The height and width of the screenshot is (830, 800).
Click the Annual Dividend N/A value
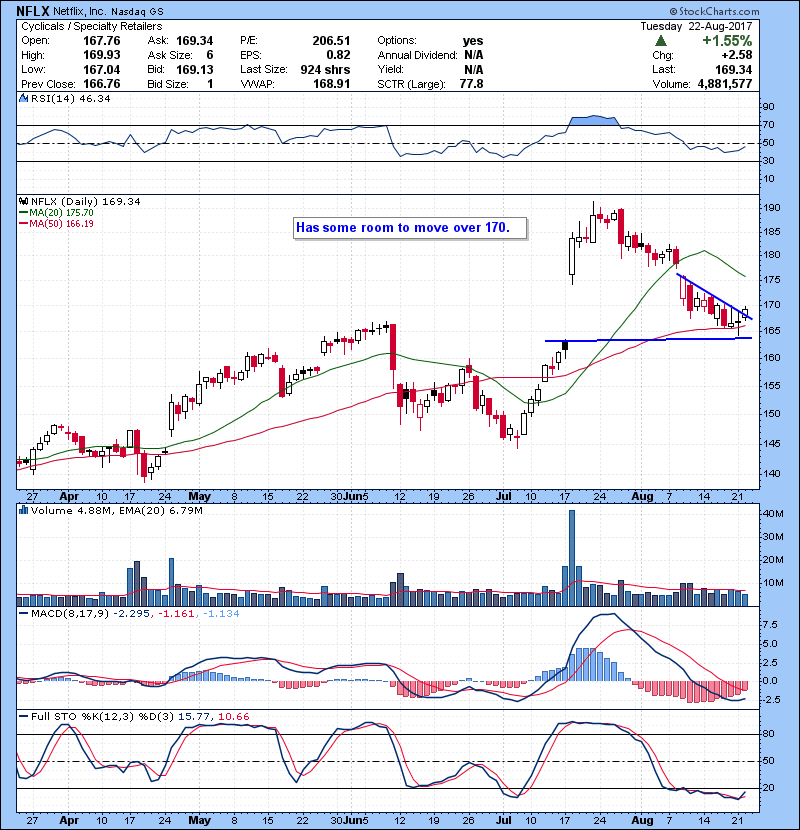[474, 55]
